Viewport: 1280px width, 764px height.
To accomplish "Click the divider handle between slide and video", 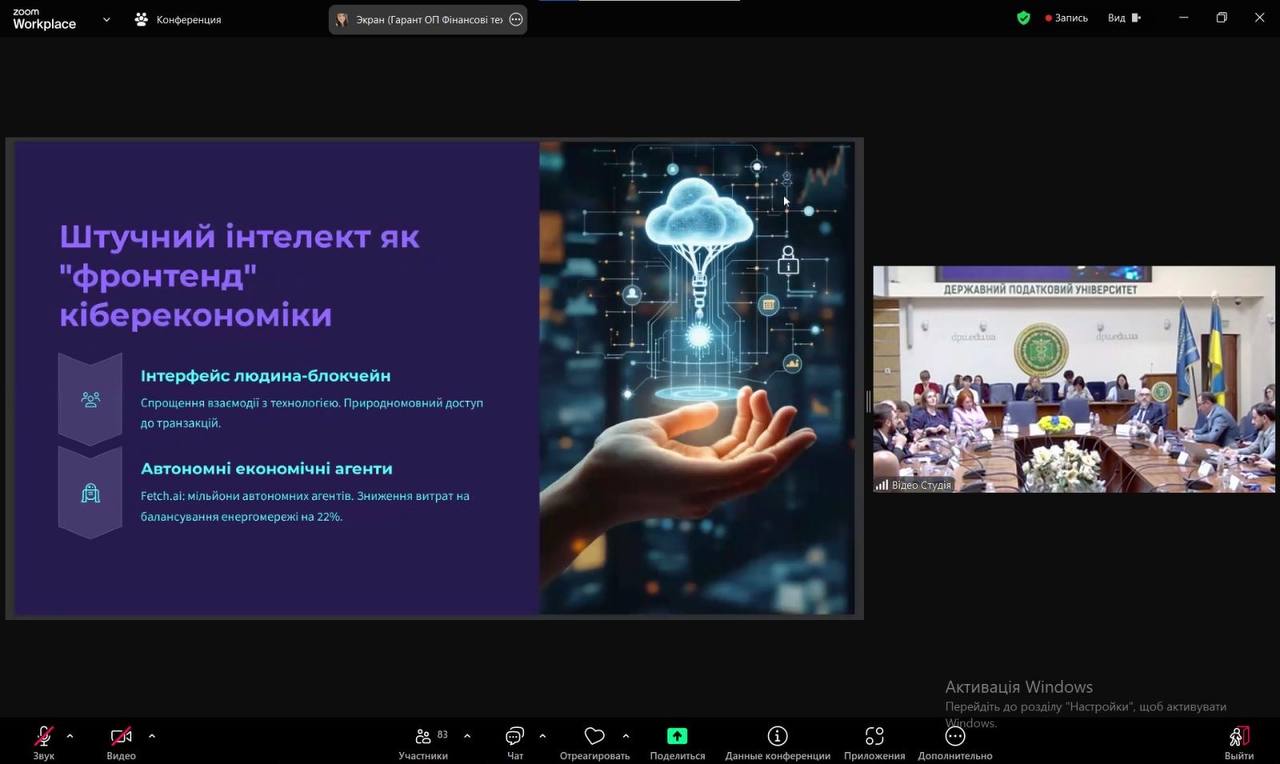I will click(x=868, y=400).
